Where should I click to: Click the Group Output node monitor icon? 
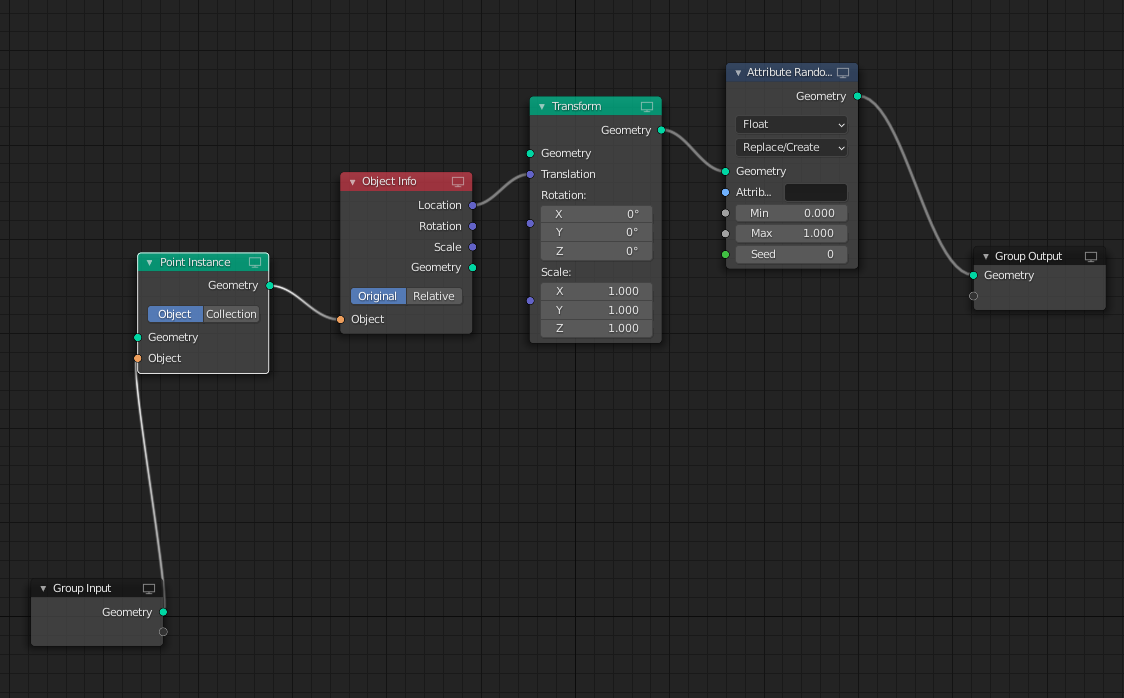click(x=1091, y=256)
